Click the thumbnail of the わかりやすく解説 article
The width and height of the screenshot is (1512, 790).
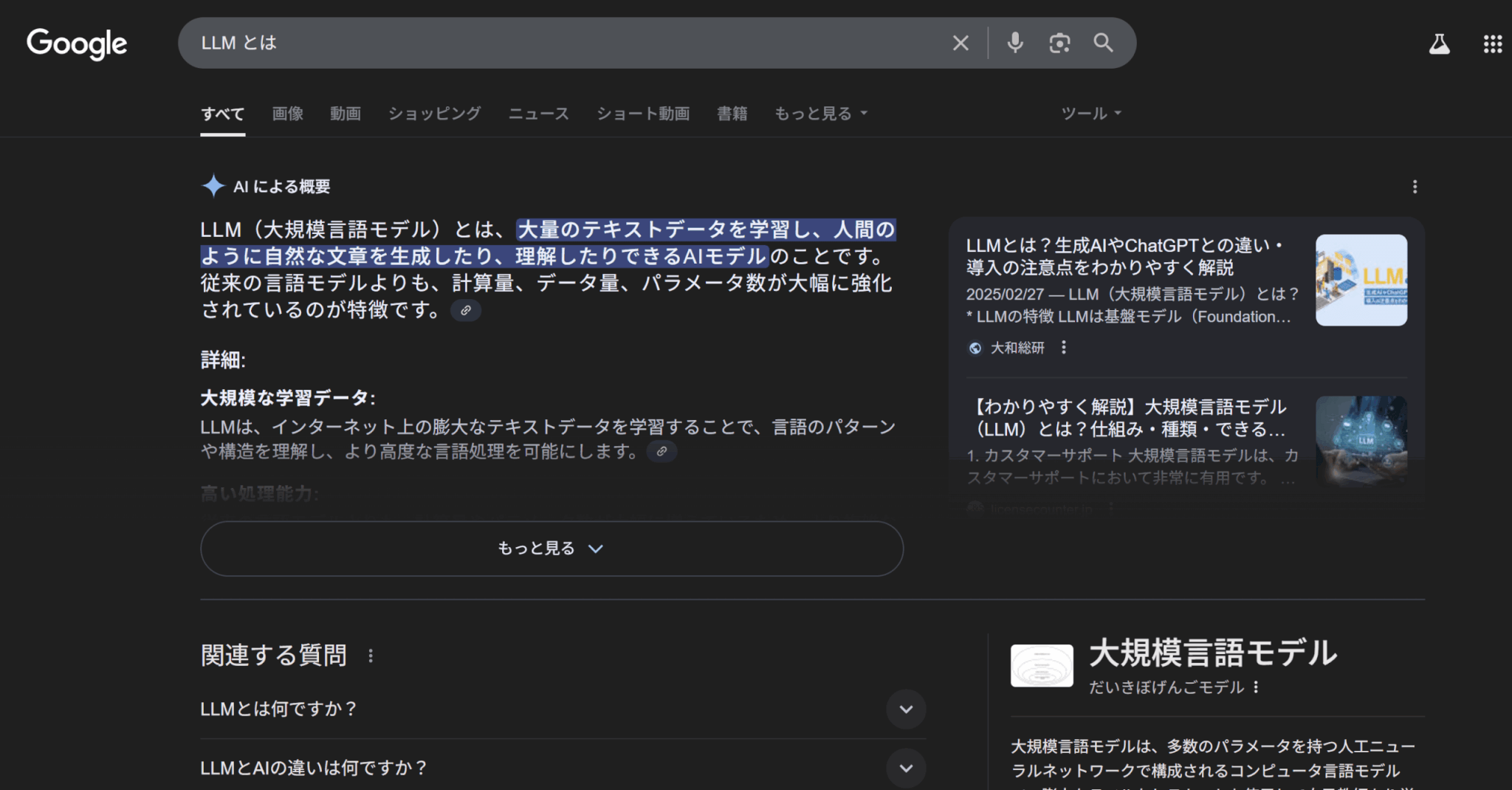1361,441
